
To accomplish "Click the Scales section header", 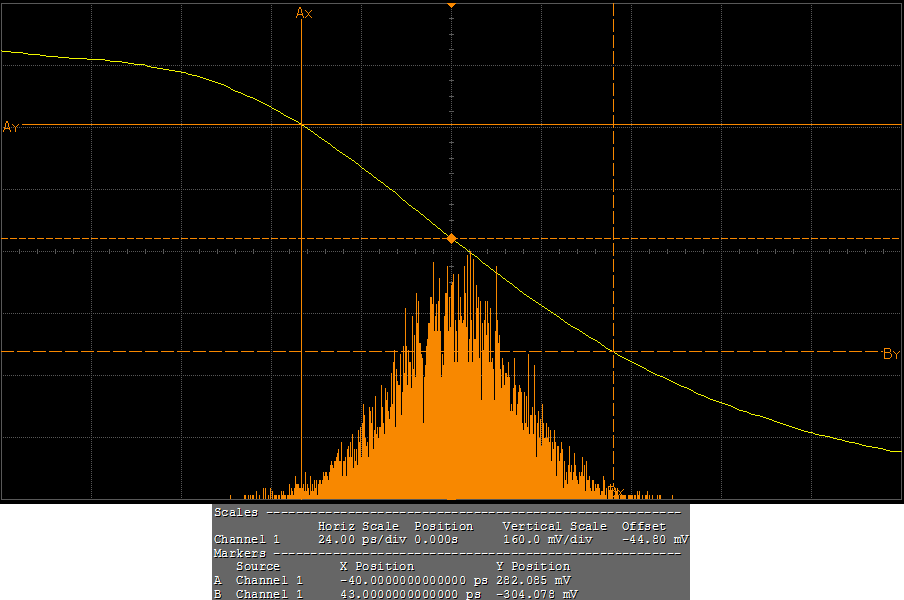I will click(236, 512).
